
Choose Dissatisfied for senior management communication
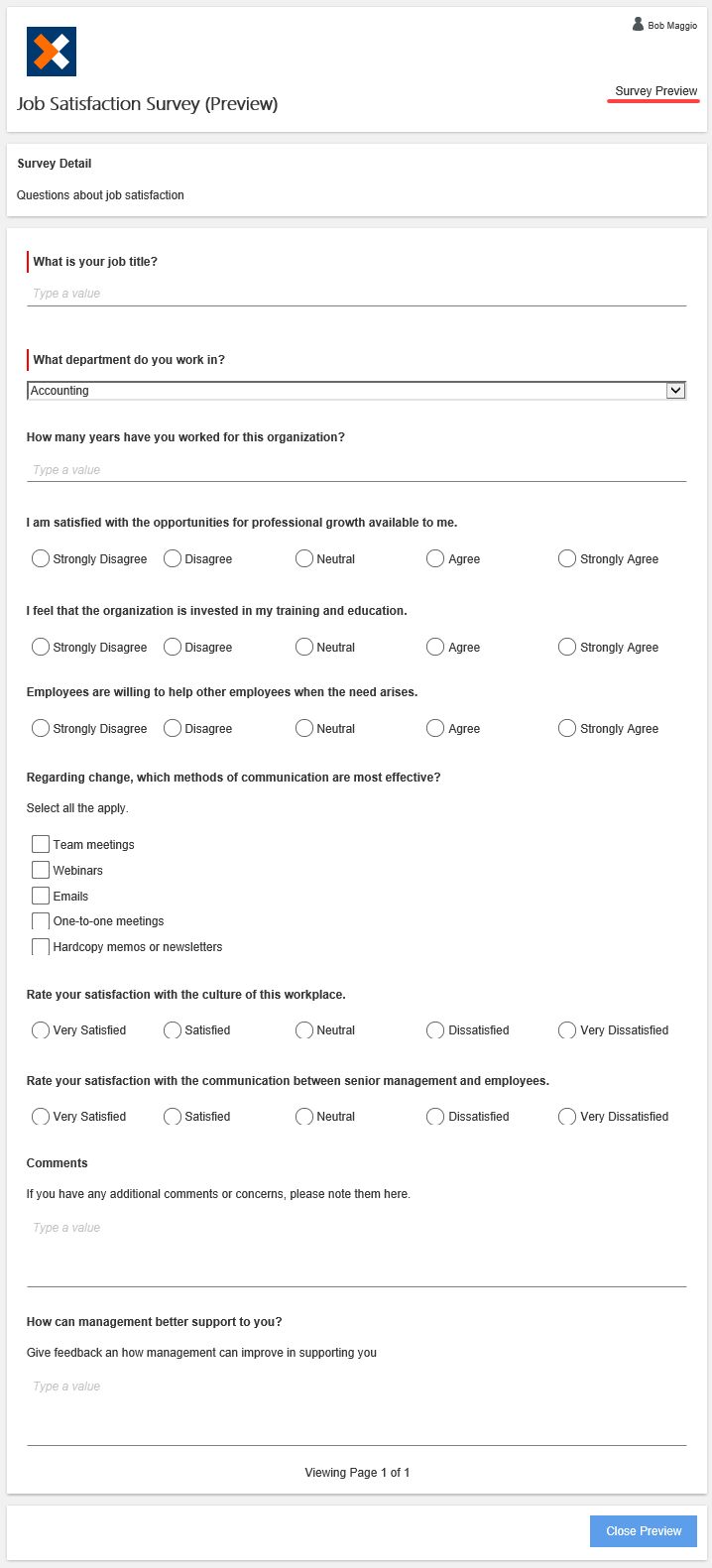[x=434, y=1117]
